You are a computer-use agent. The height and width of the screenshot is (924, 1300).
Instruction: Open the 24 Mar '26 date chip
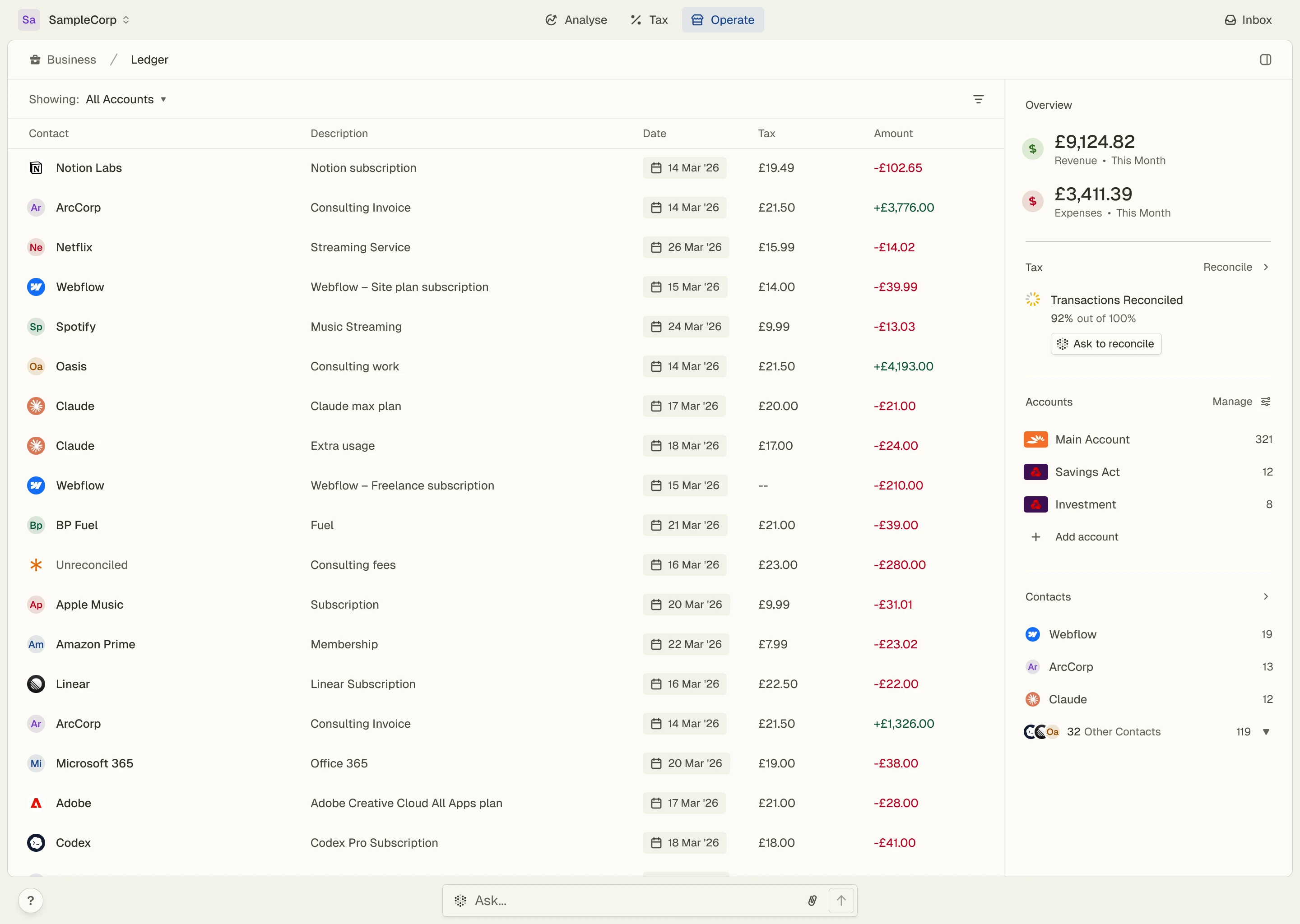[686, 327]
